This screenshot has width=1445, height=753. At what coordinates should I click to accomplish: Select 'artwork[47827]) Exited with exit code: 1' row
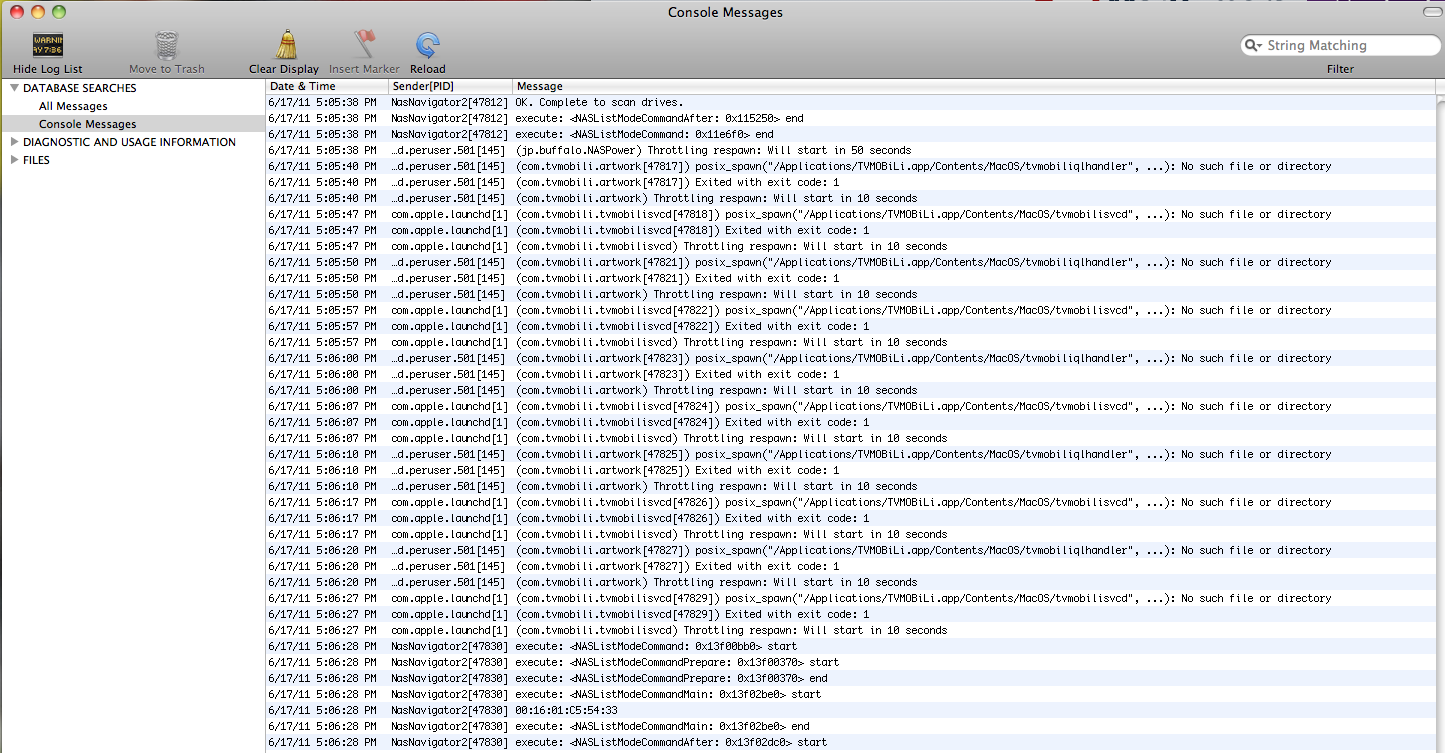850,566
